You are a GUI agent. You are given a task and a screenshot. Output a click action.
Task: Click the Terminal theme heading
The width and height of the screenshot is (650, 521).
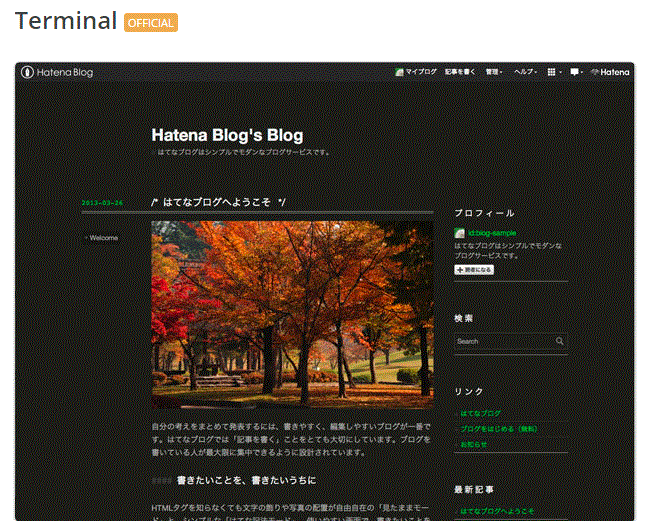pyautogui.click(x=65, y=21)
